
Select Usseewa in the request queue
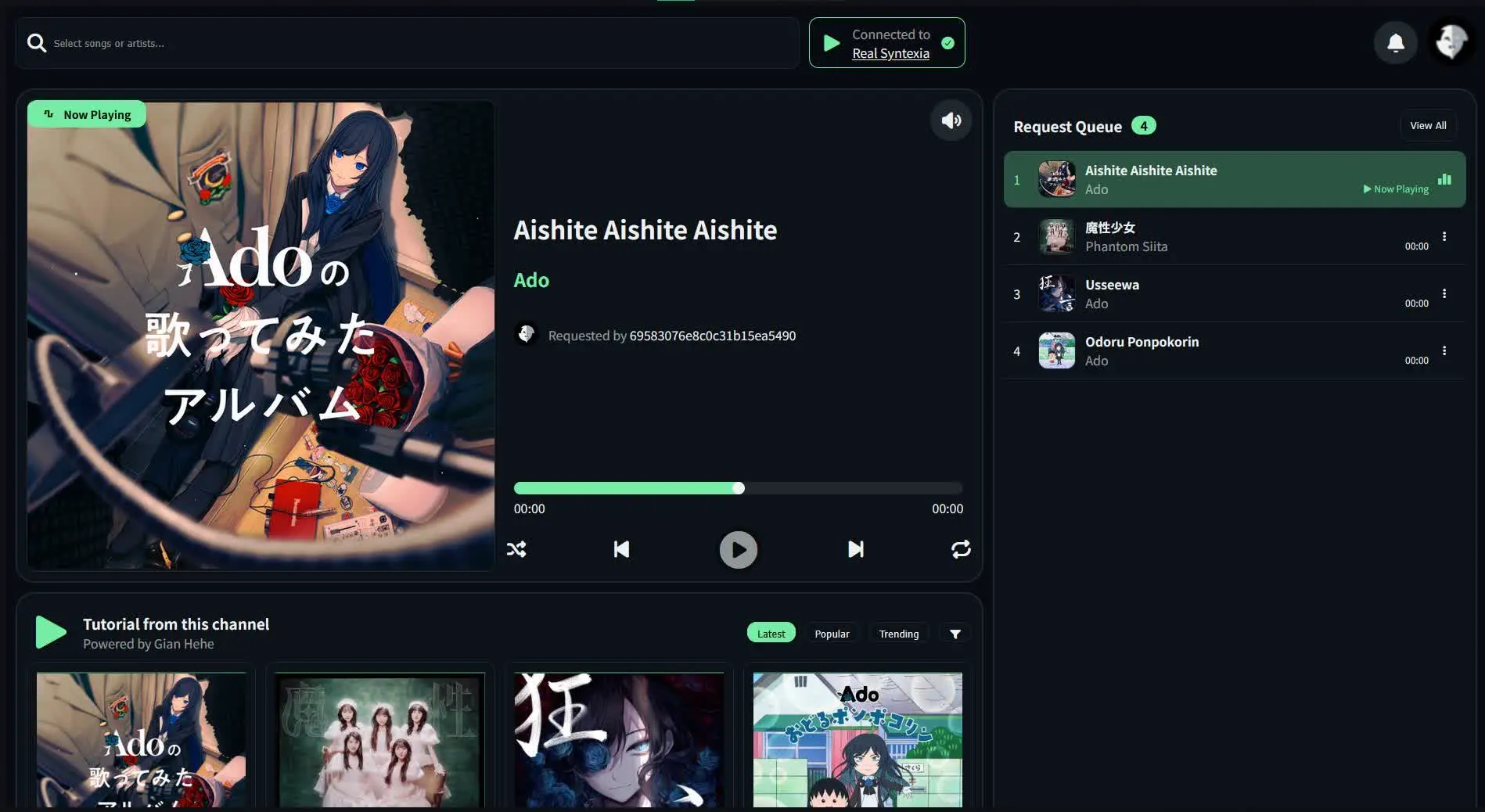tap(1234, 293)
